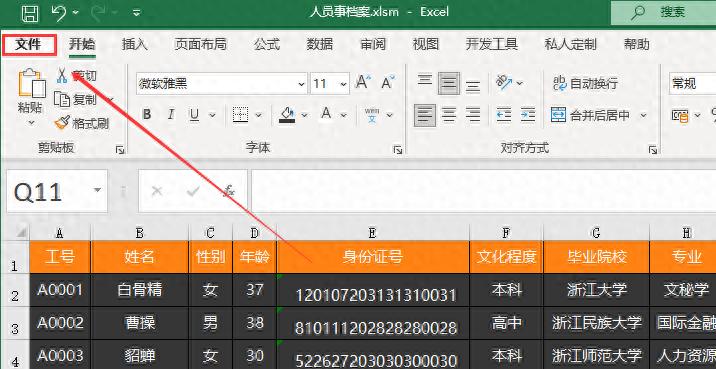This screenshot has height=369, width=716.
Task: Toggle the align left button
Action: 425,115
